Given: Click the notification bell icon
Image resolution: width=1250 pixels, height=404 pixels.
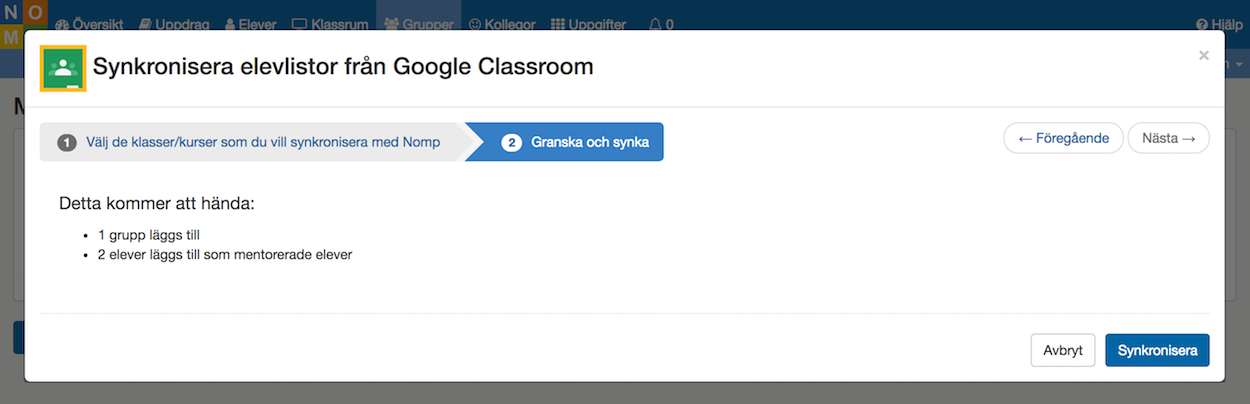Looking at the screenshot, I should 655,24.
